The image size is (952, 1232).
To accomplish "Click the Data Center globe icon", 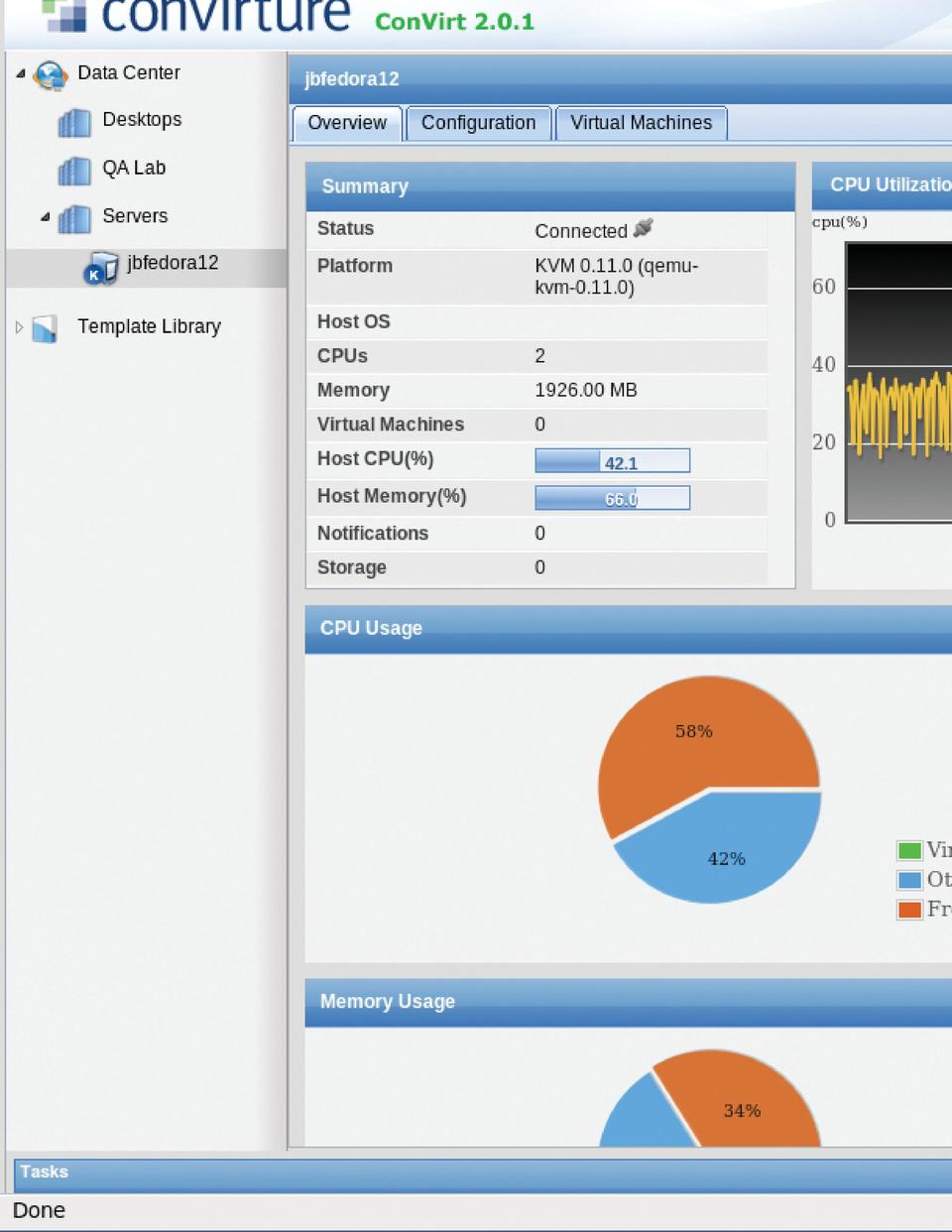I will (x=50, y=74).
